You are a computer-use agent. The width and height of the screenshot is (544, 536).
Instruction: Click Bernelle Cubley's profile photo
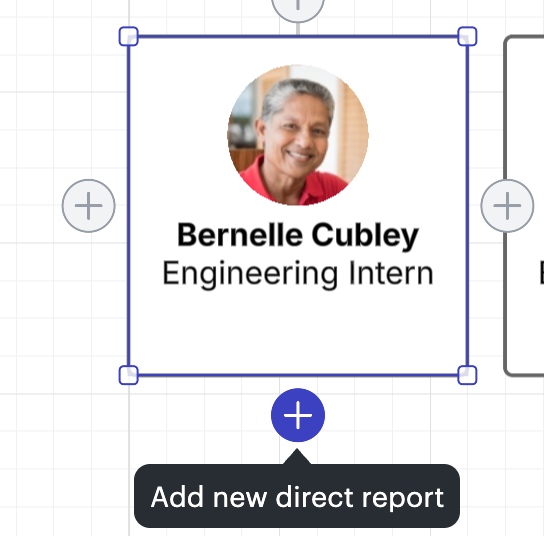click(x=298, y=135)
